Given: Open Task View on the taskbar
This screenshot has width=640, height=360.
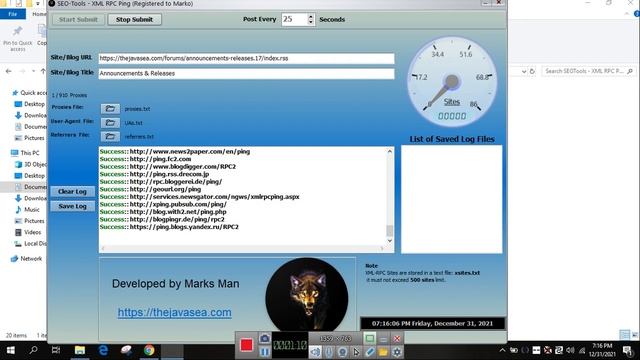Looking at the screenshot, I should pyautogui.click(x=56, y=350).
